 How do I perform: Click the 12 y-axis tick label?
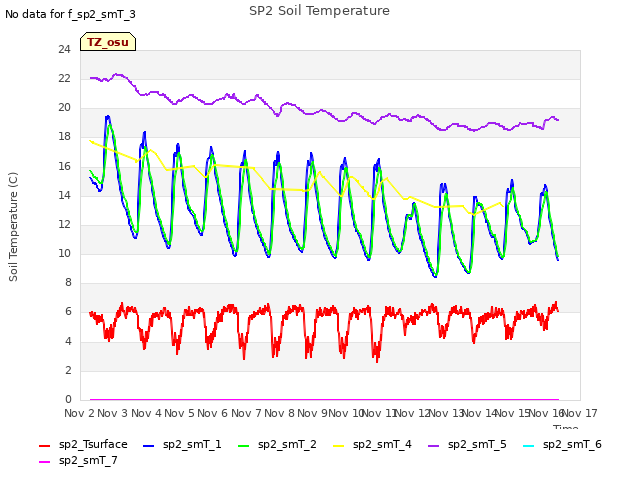coord(64,224)
